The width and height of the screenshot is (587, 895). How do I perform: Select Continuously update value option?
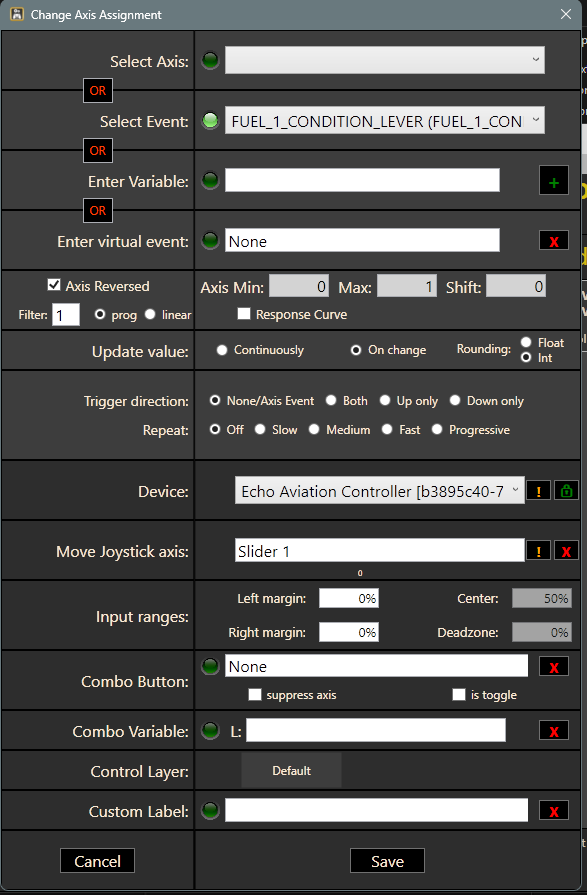222,350
